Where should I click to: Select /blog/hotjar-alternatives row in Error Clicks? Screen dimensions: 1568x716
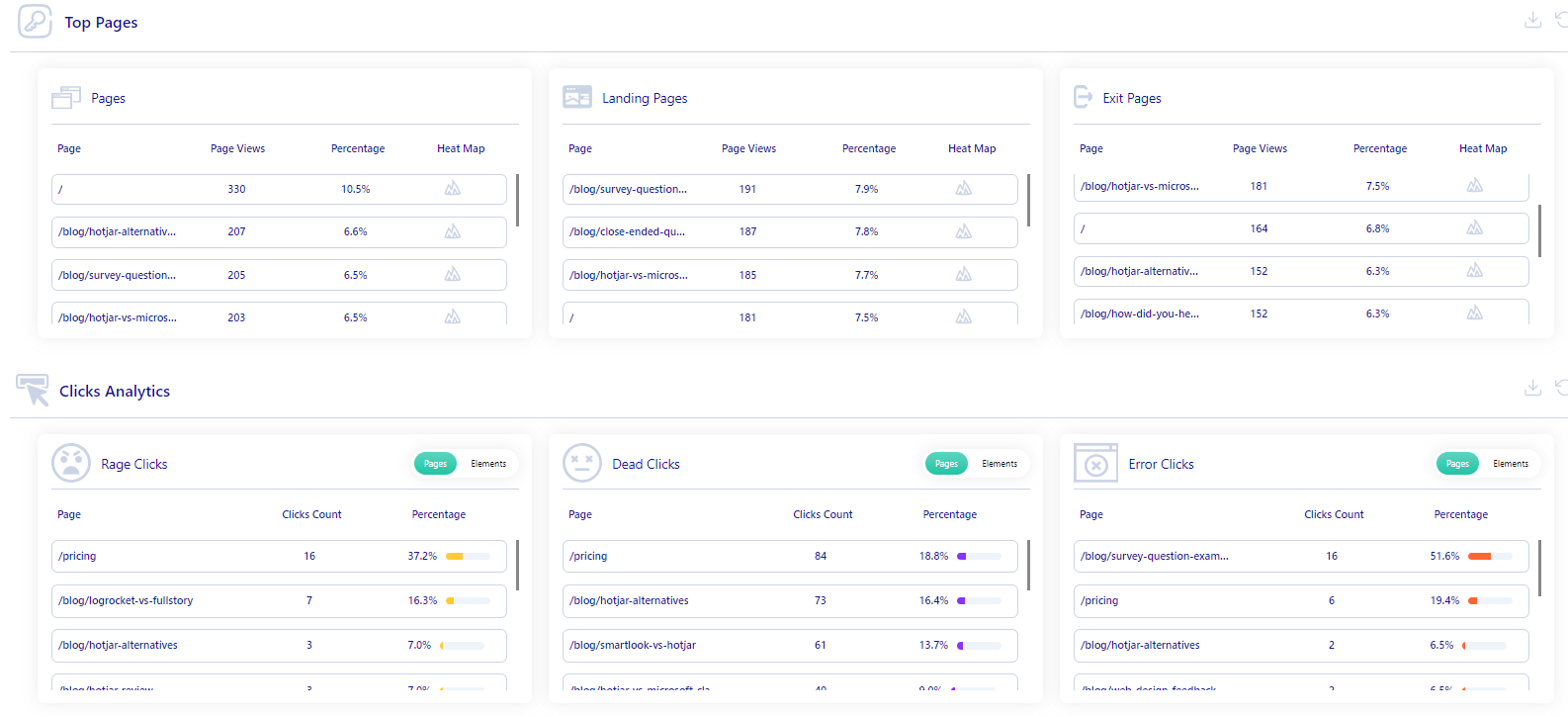1301,645
